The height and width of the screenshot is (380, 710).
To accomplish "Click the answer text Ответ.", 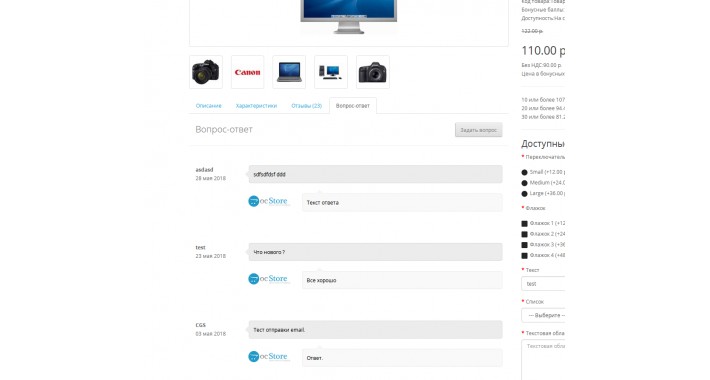I will click(315, 358).
